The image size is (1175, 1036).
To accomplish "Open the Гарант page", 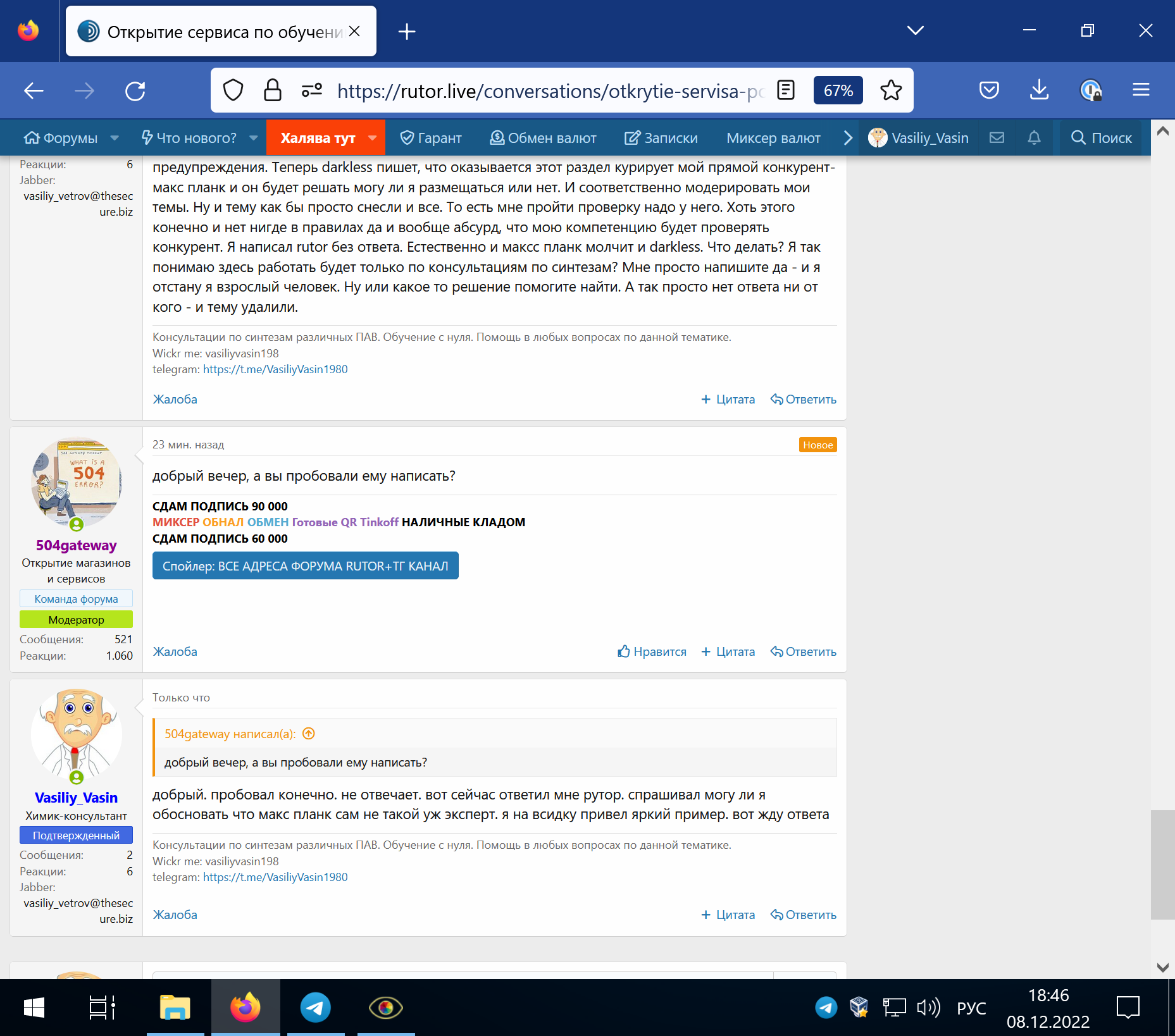I will coord(431,138).
